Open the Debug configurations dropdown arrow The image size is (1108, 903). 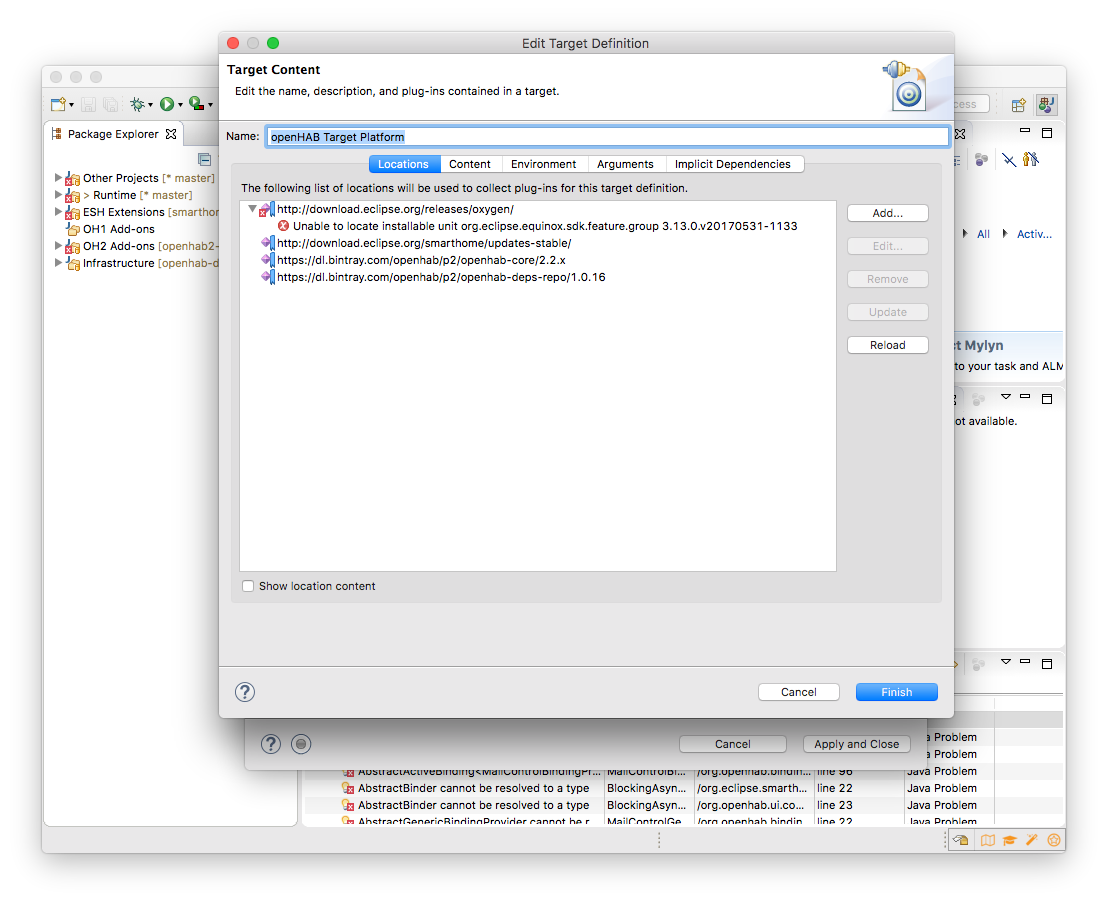[x=150, y=105]
